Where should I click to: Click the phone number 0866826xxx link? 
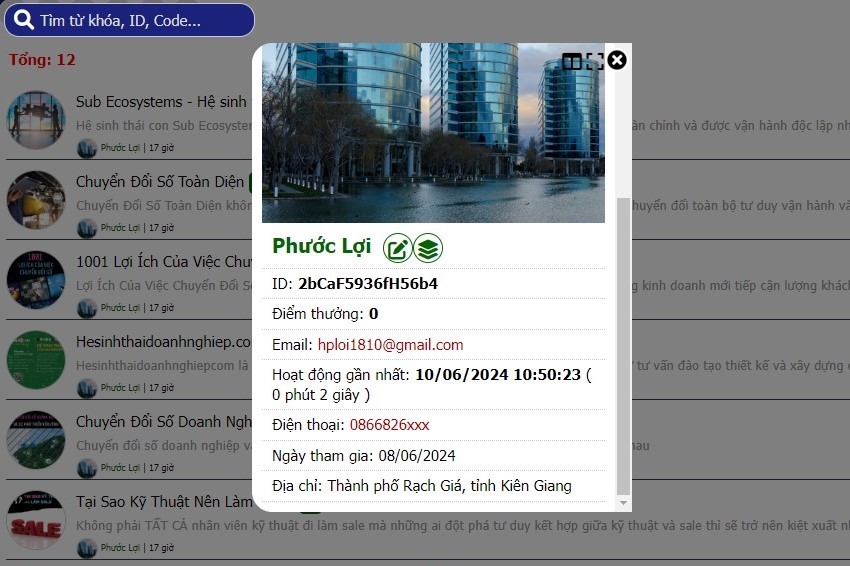pos(389,425)
